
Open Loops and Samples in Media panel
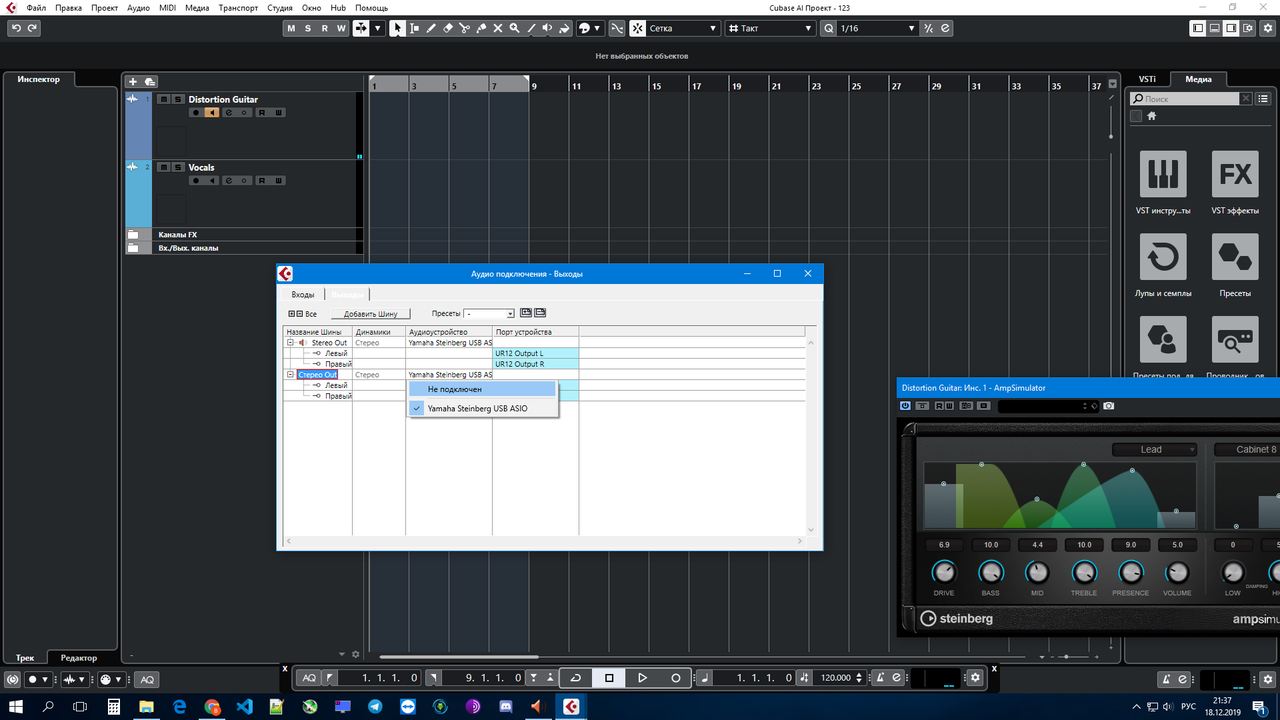1163,258
